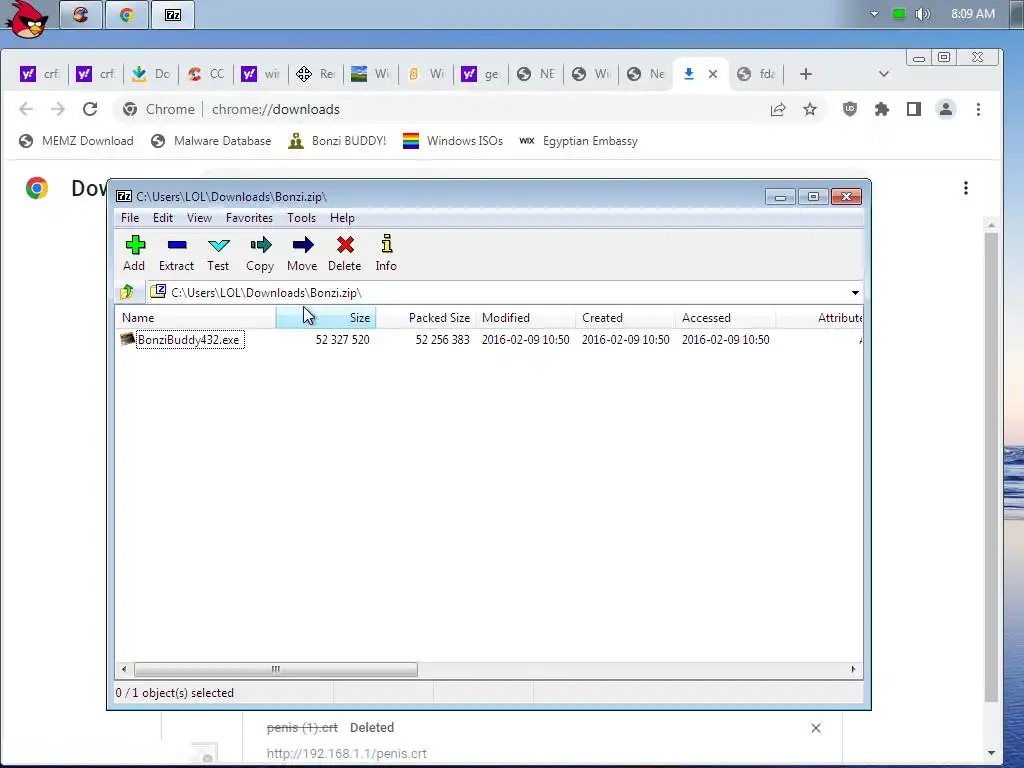Image resolution: width=1024 pixels, height=768 pixels.
Task: Open Chrome profile avatar
Action: pyautogui.click(x=946, y=109)
